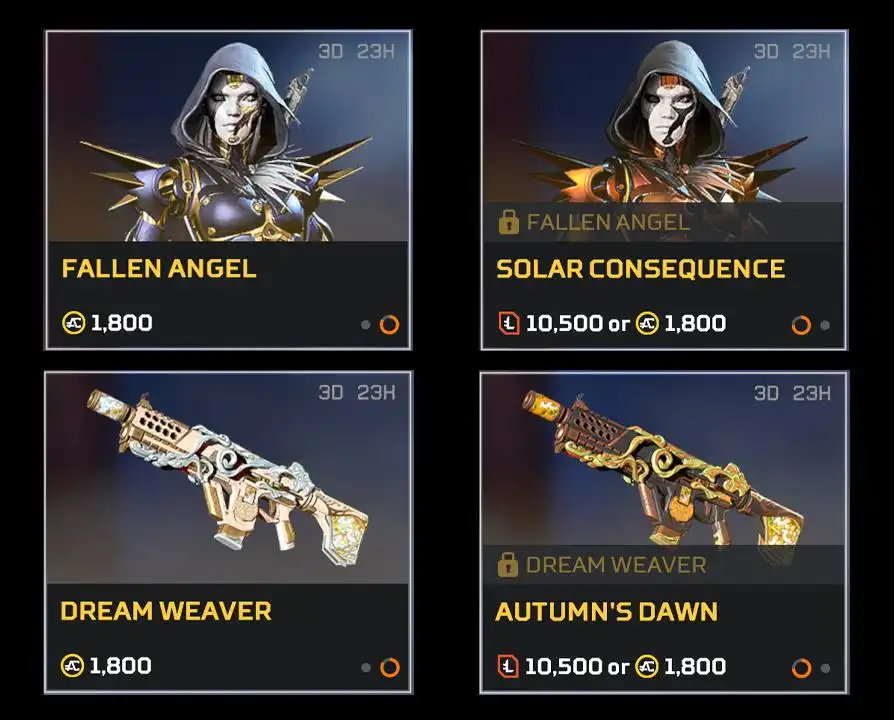Click the Solar Consequence title text
This screenshot has width=894, height=720.
click(x=640, y=269)
